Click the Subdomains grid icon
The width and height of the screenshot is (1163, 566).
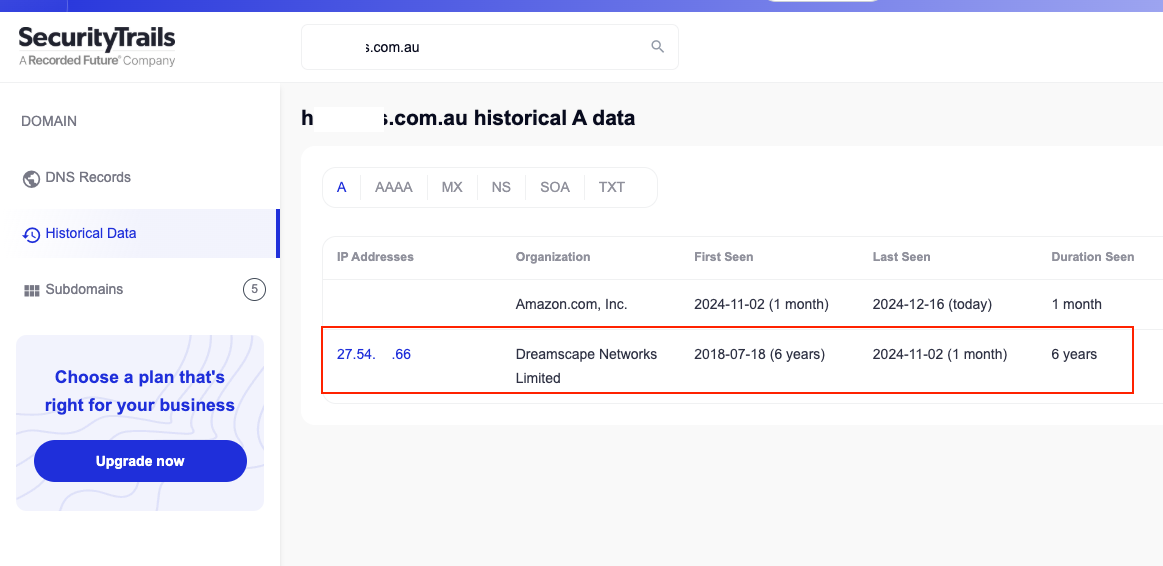tap(31, 291)
